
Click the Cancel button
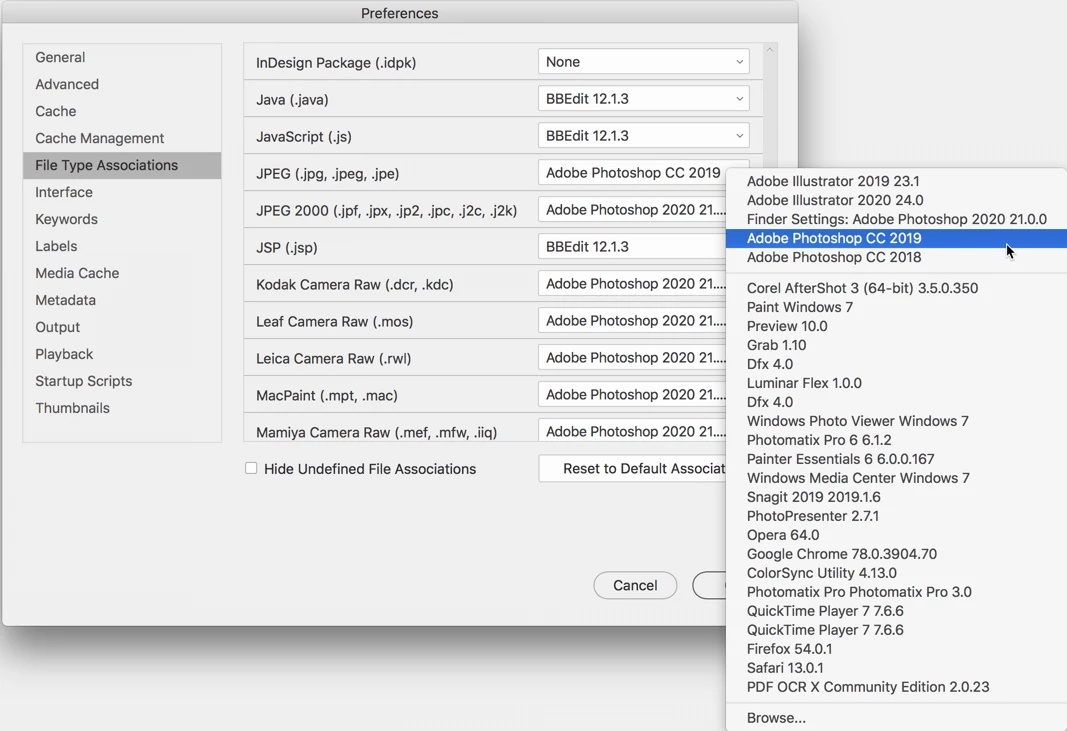[x=635, y=585]
